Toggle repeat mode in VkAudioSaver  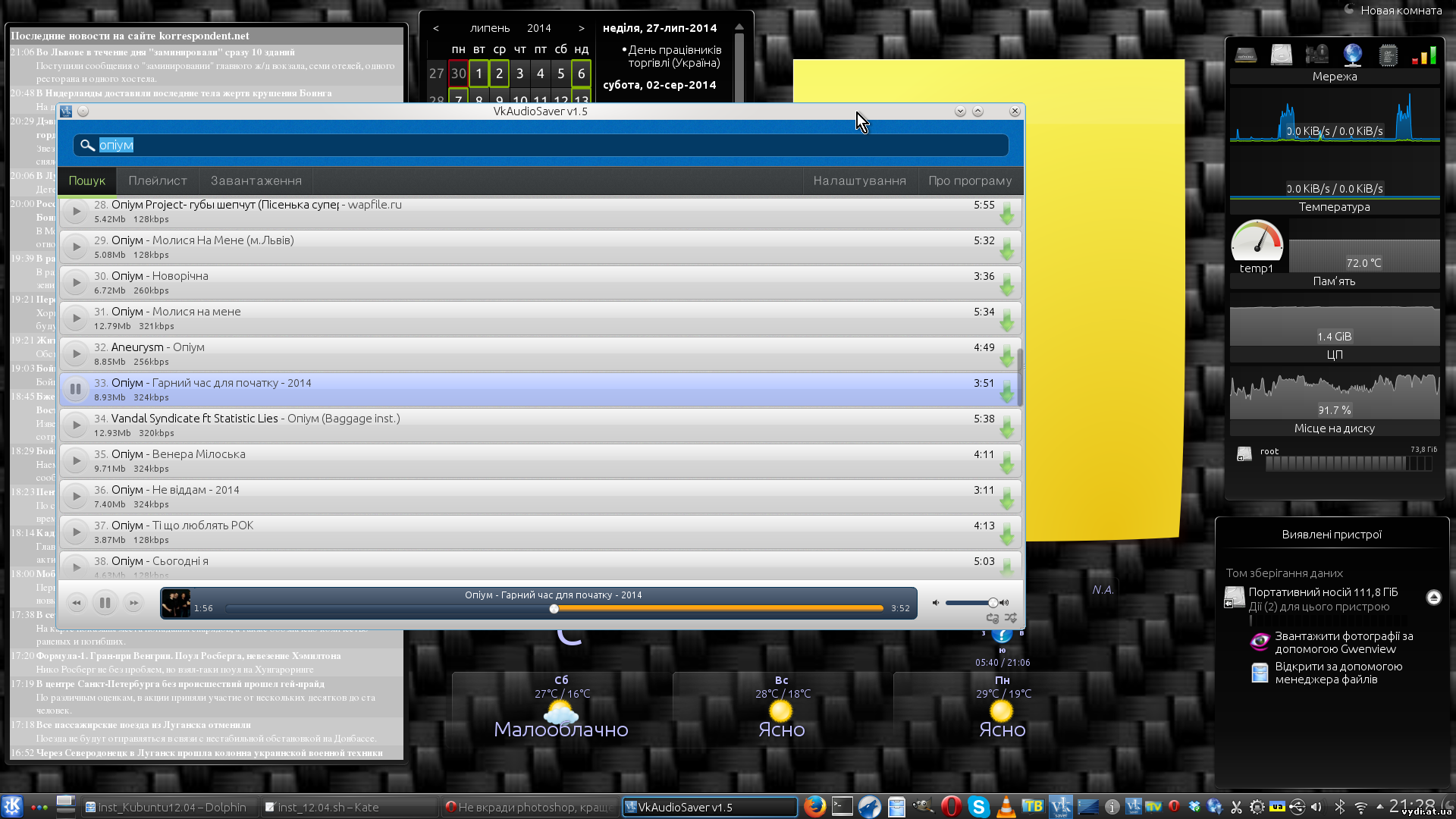point(993,619)
